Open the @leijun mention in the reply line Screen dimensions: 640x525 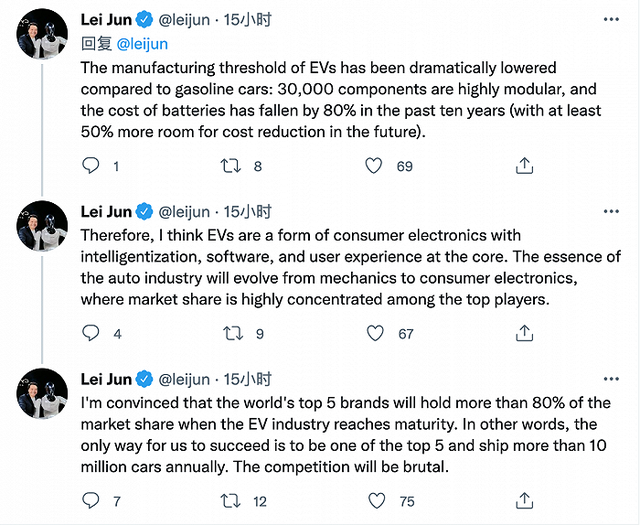pyautogui.click(x=143, y=43)
